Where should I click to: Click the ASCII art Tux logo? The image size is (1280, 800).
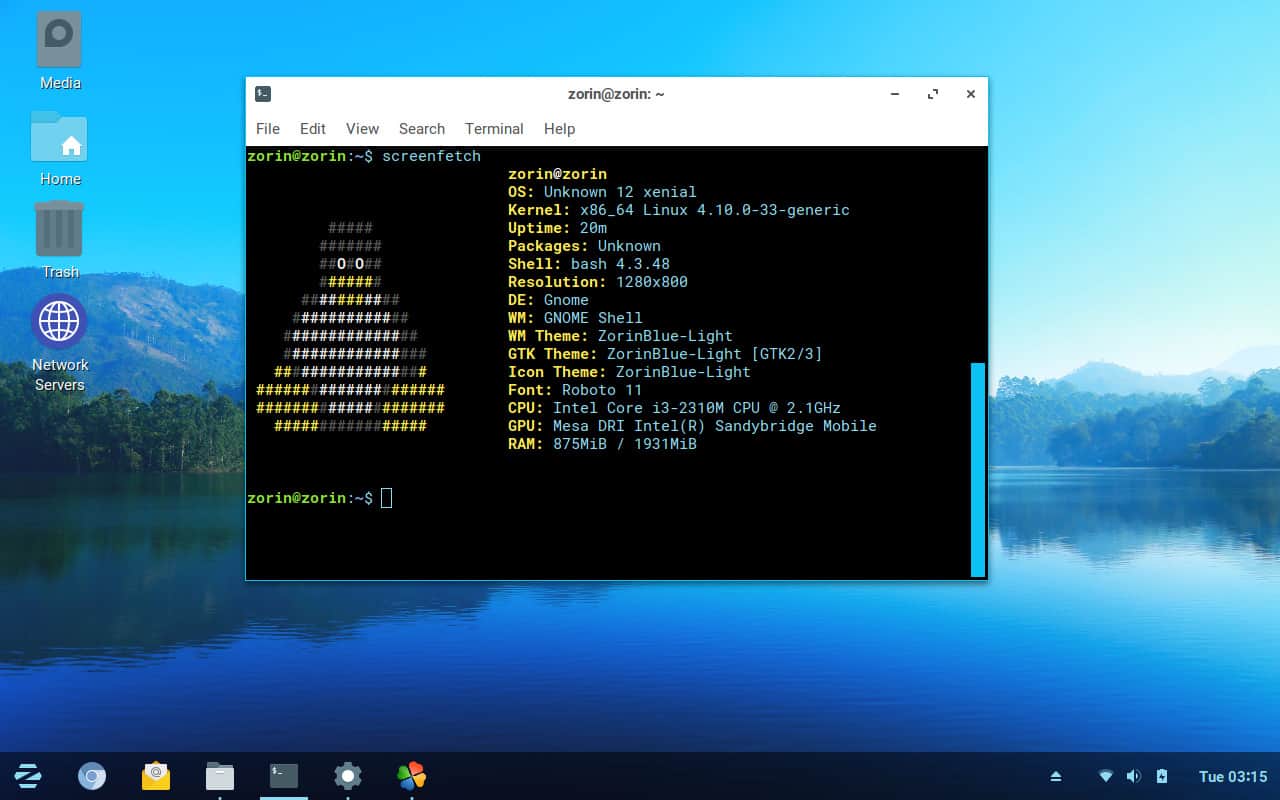click(x=350, y=327)
